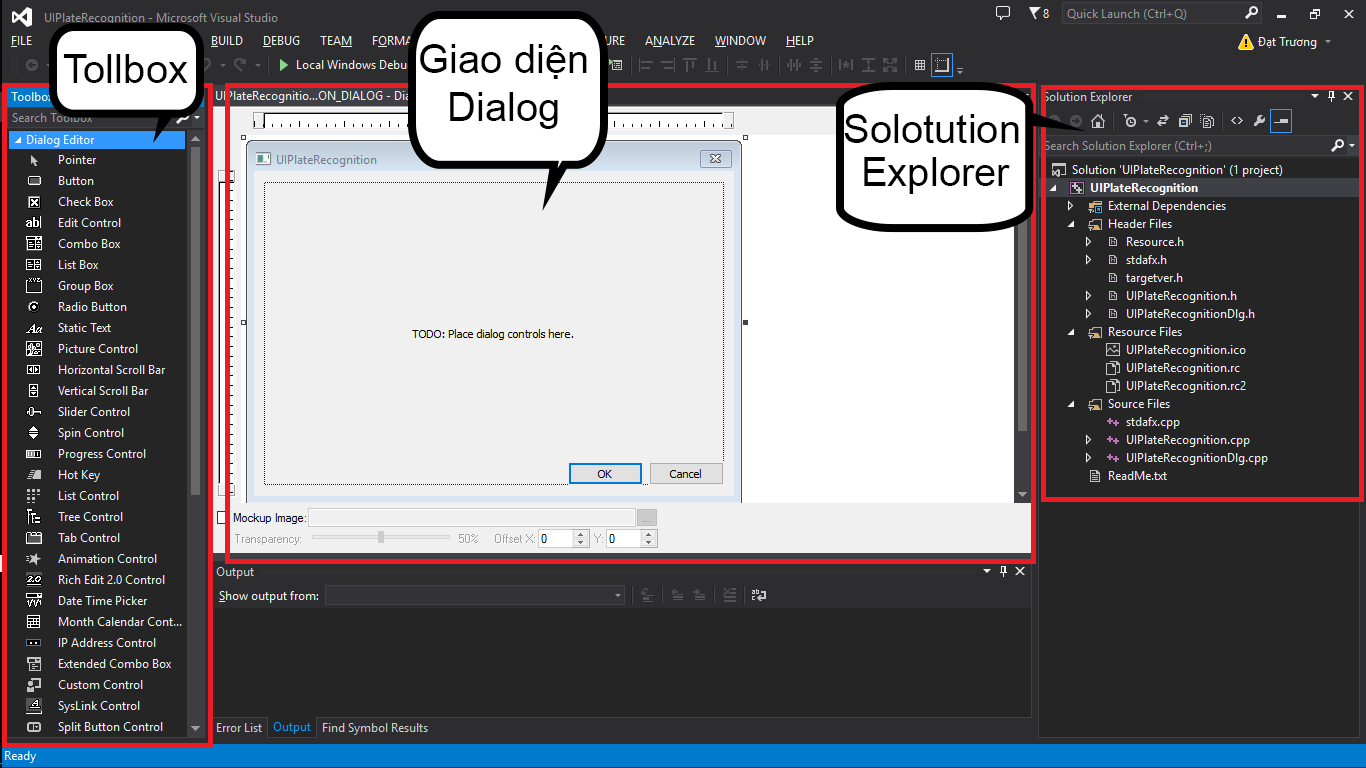The height and width of the screenshot is (768, 1366).
Task: Start Local Windows Debugger
Action: [x=343, y=65]
